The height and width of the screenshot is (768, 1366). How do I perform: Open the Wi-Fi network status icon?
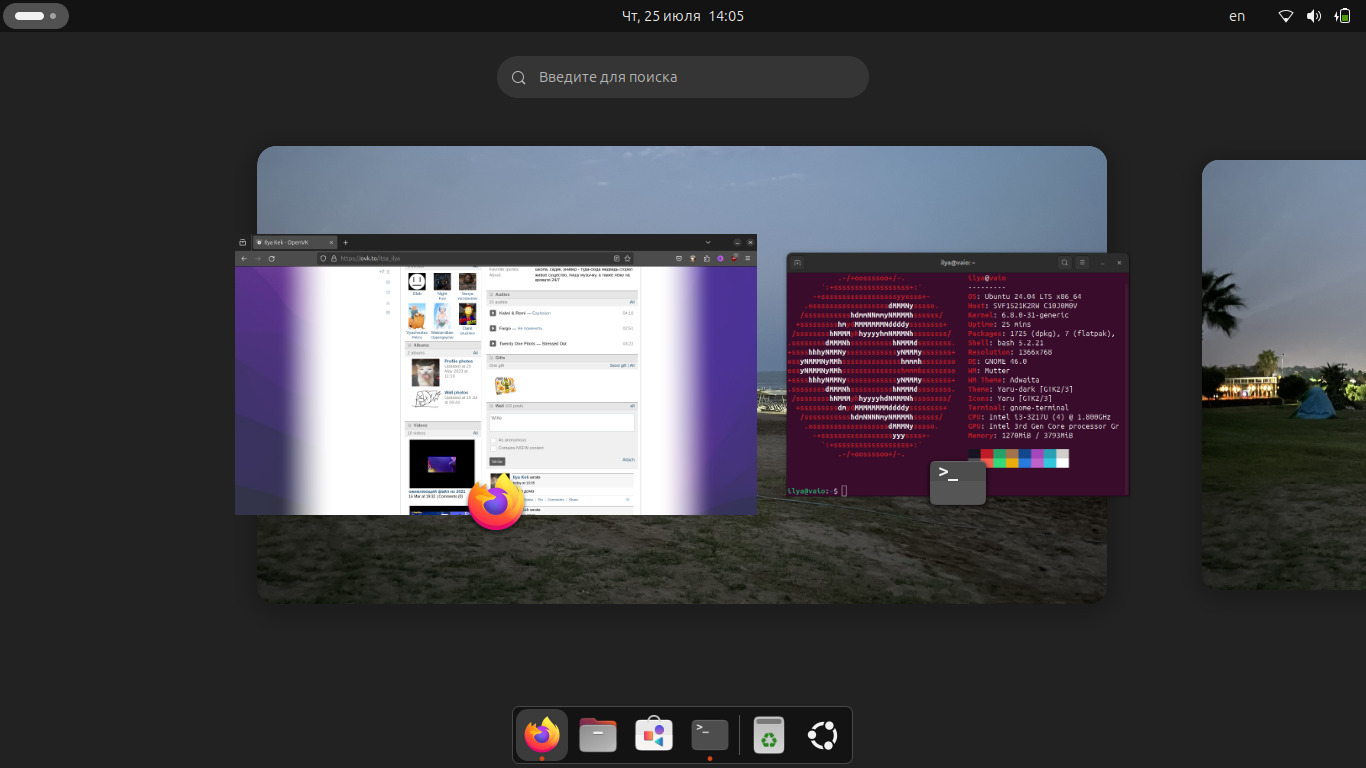[x=1286, y=16]
